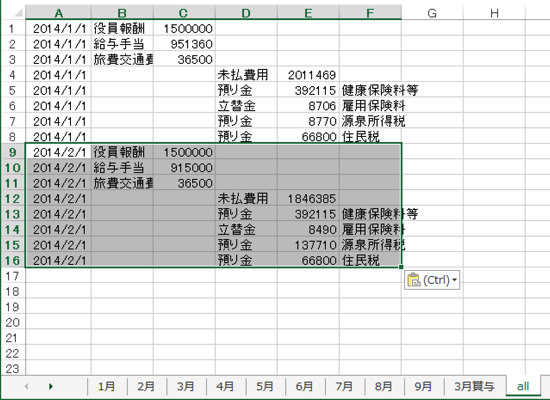Click 雇用保険料 cell in row 14
The image size is (550, 400).
[370, 229]
